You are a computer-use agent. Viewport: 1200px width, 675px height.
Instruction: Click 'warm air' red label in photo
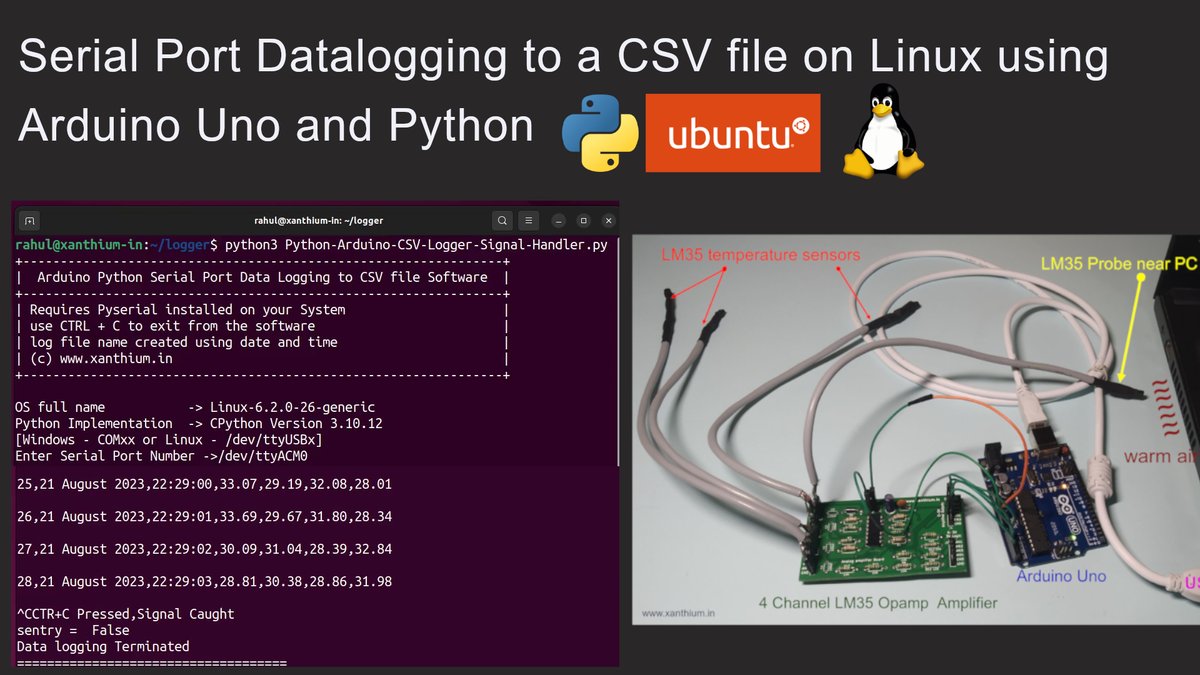(x=1161, y=458)
